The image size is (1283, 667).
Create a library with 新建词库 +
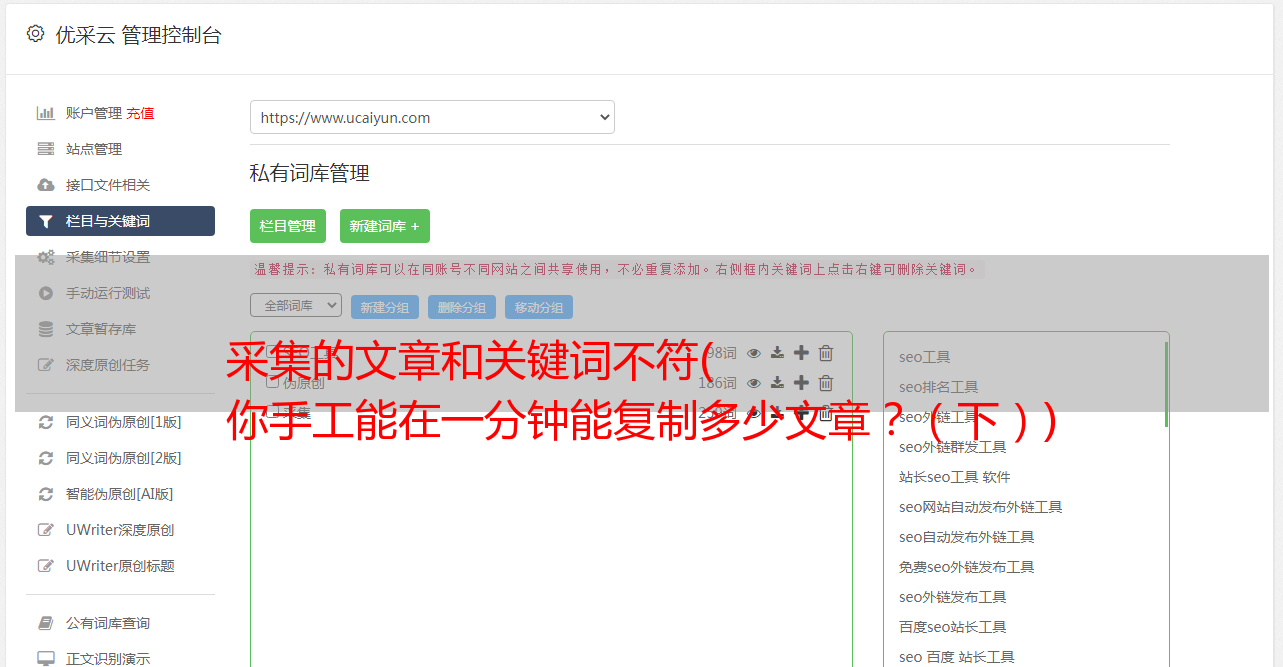point(385,226)
